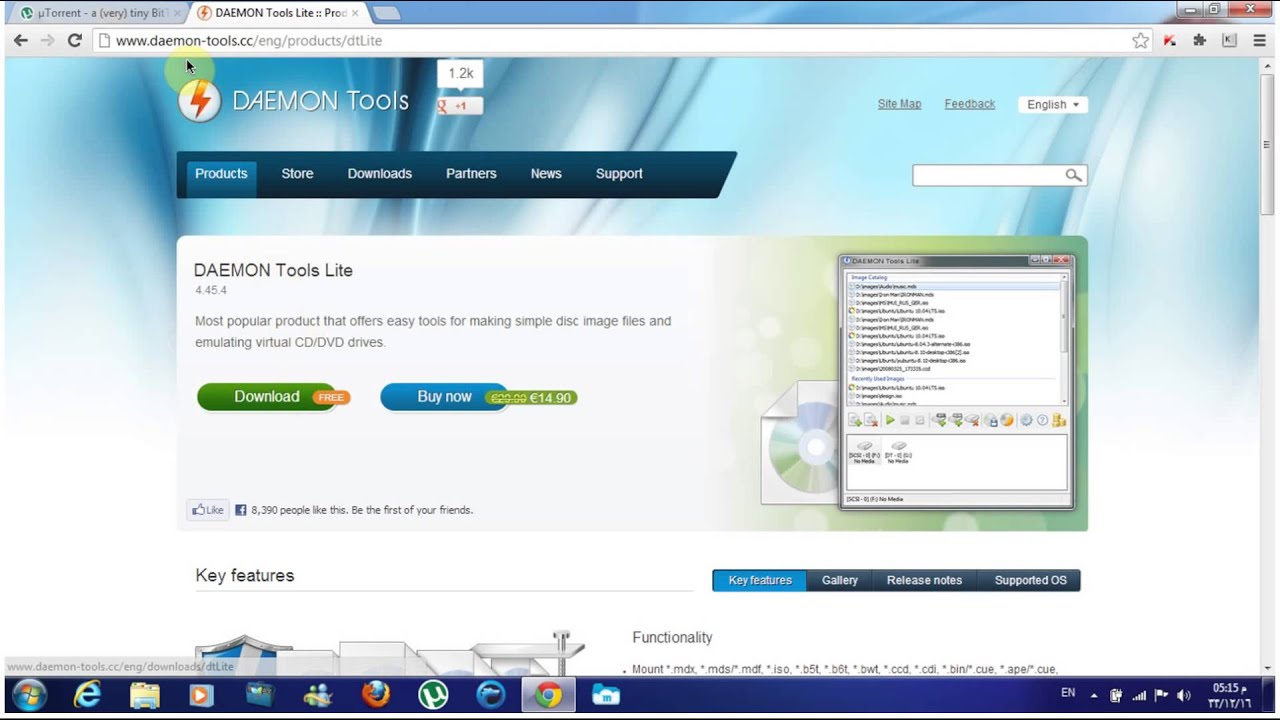Click the Google +1 button
Viewport: 1280px width, 720px height.
(460, 105)
